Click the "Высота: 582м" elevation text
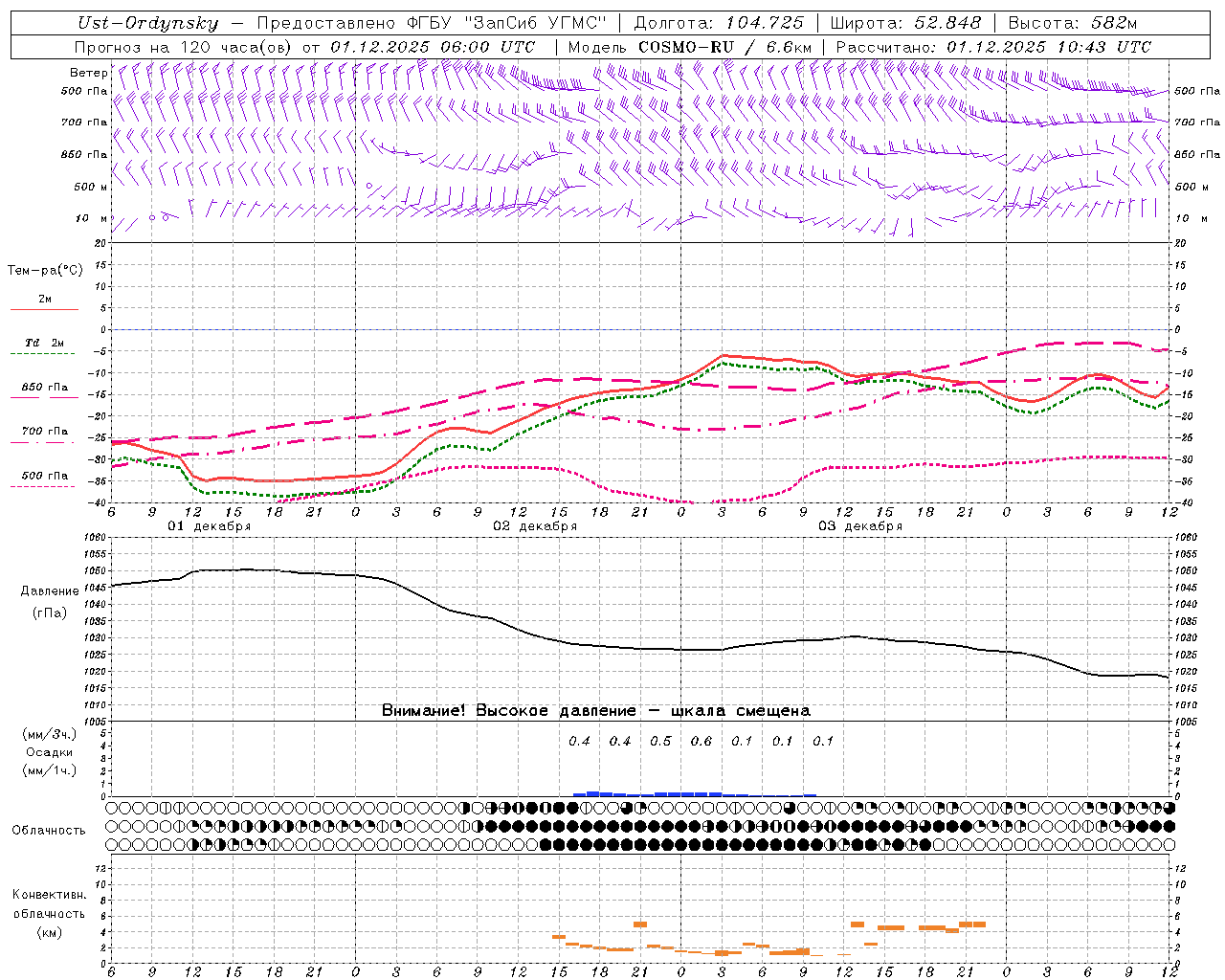Viewport: 1225px width, 980px height. 1073,23
